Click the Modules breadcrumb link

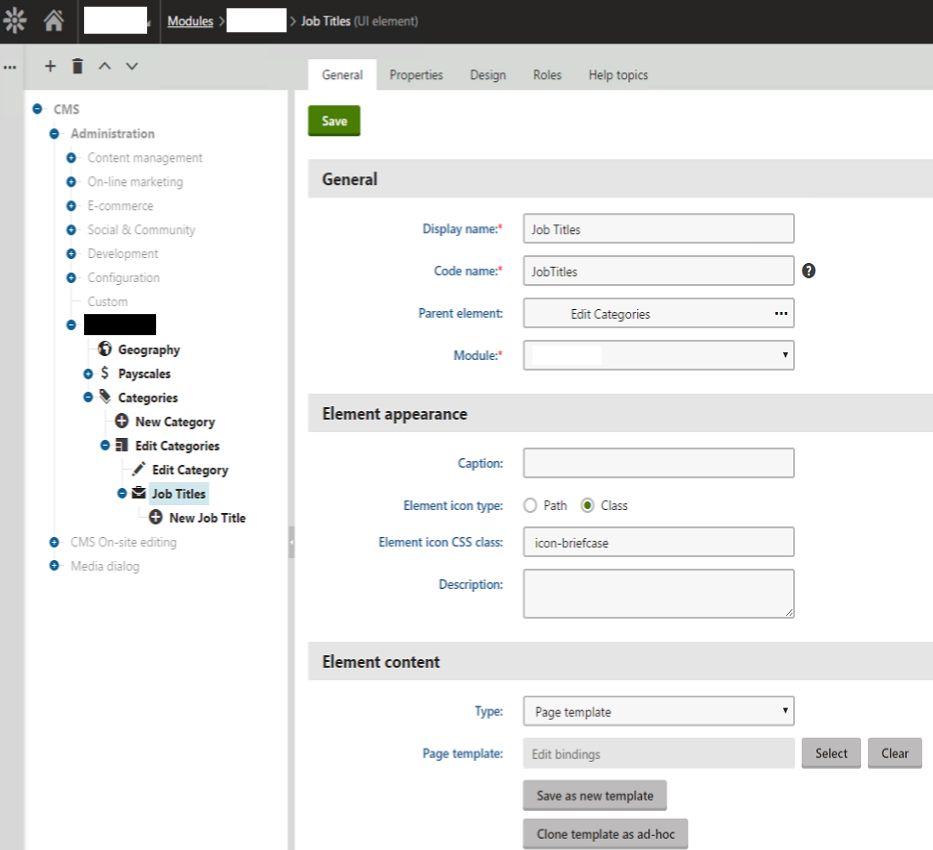190,21
